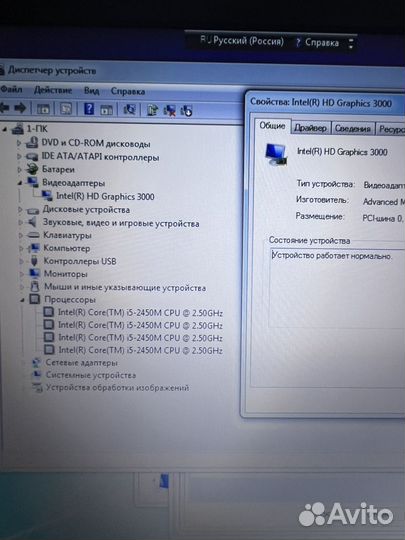This screenshot has width=405, height=540.
Task: Click the show/hide console tree icon
Action: click(x=43, y=108)
